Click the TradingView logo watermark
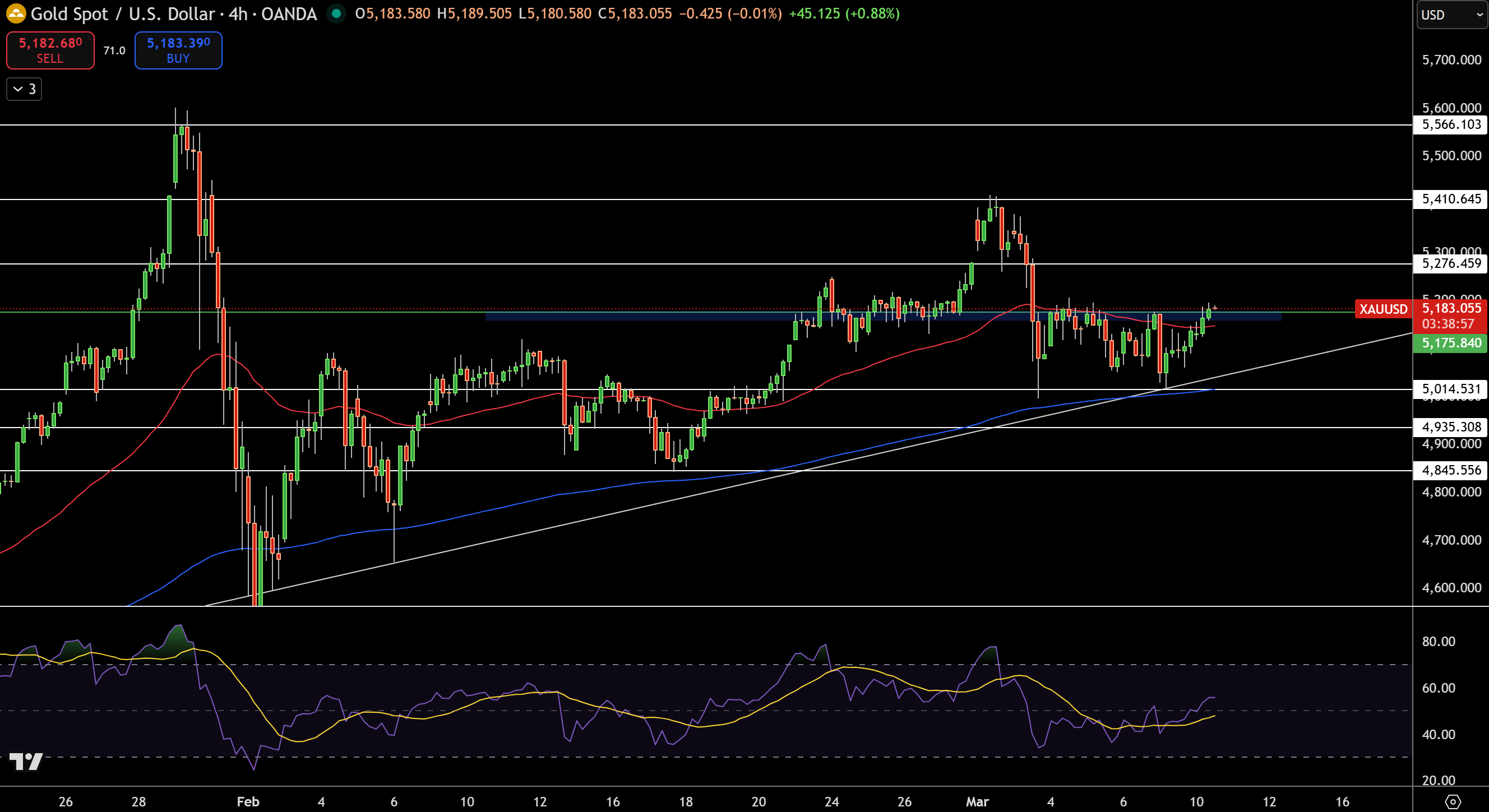 point(26,761)
